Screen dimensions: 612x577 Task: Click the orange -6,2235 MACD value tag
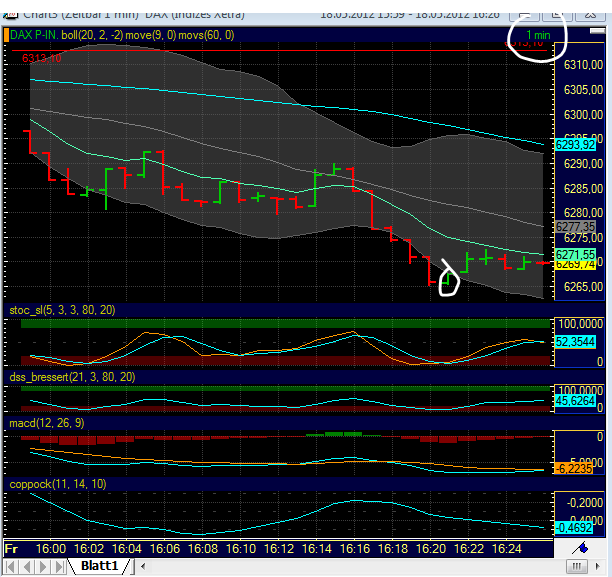(x=574, y=468)
